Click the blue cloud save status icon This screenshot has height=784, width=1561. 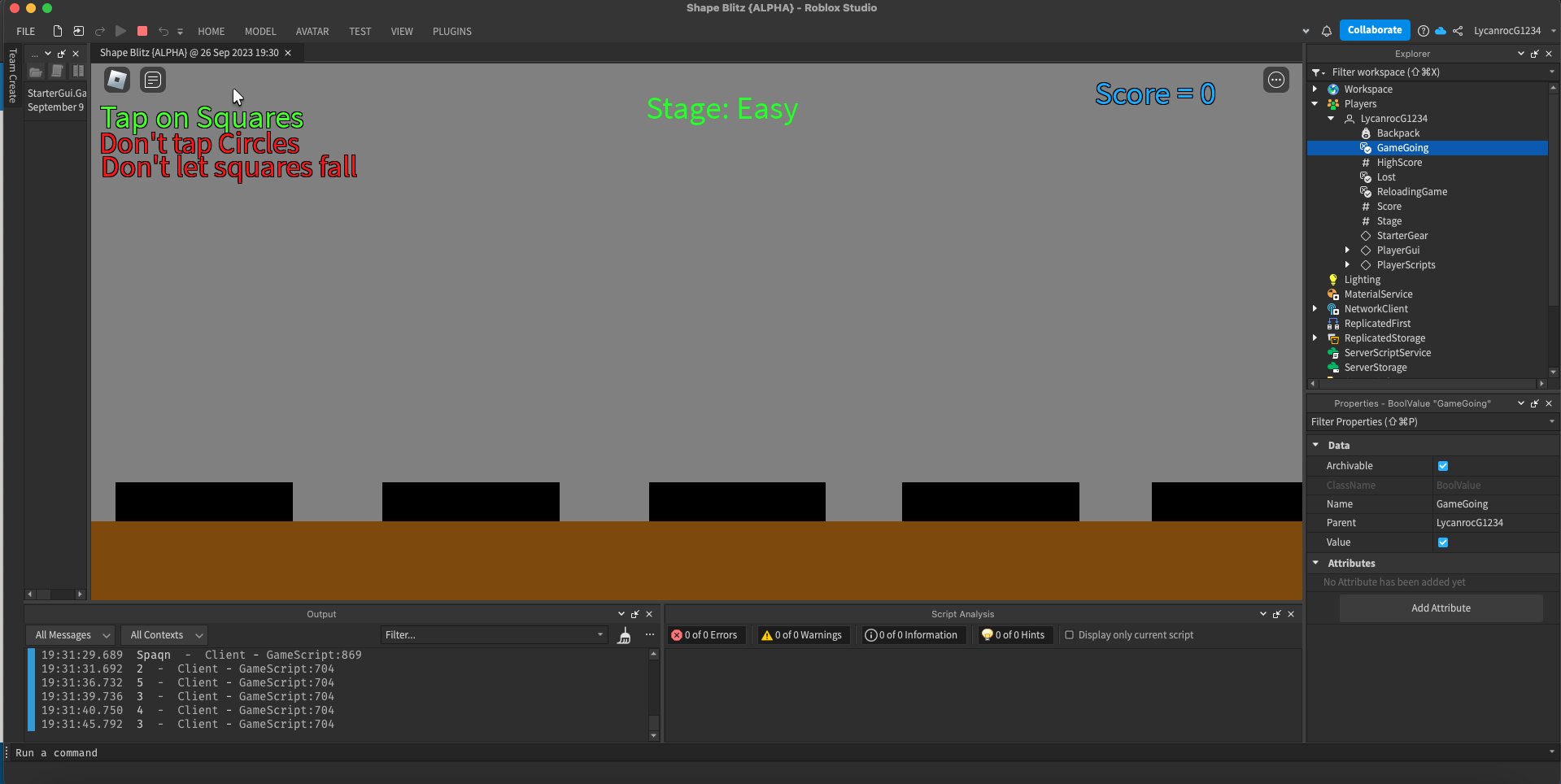click(1441, 31)
